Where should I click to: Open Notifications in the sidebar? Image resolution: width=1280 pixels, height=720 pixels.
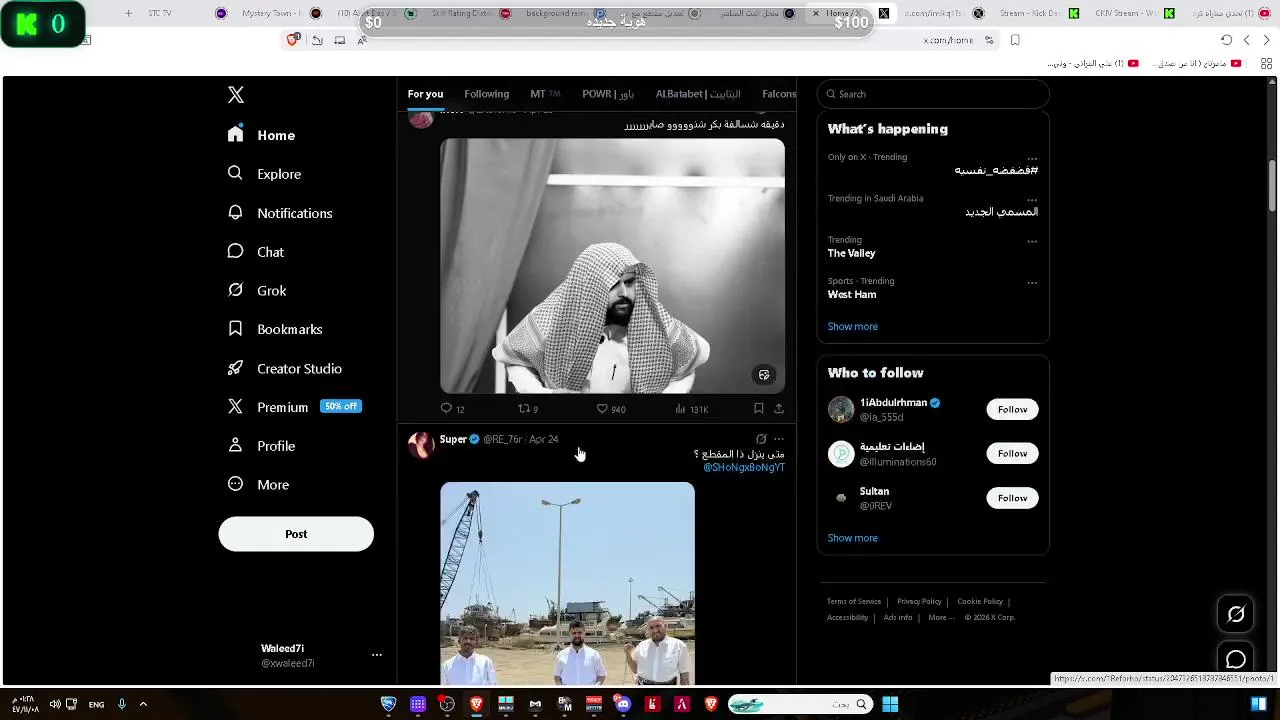click(x=280, y=213)
